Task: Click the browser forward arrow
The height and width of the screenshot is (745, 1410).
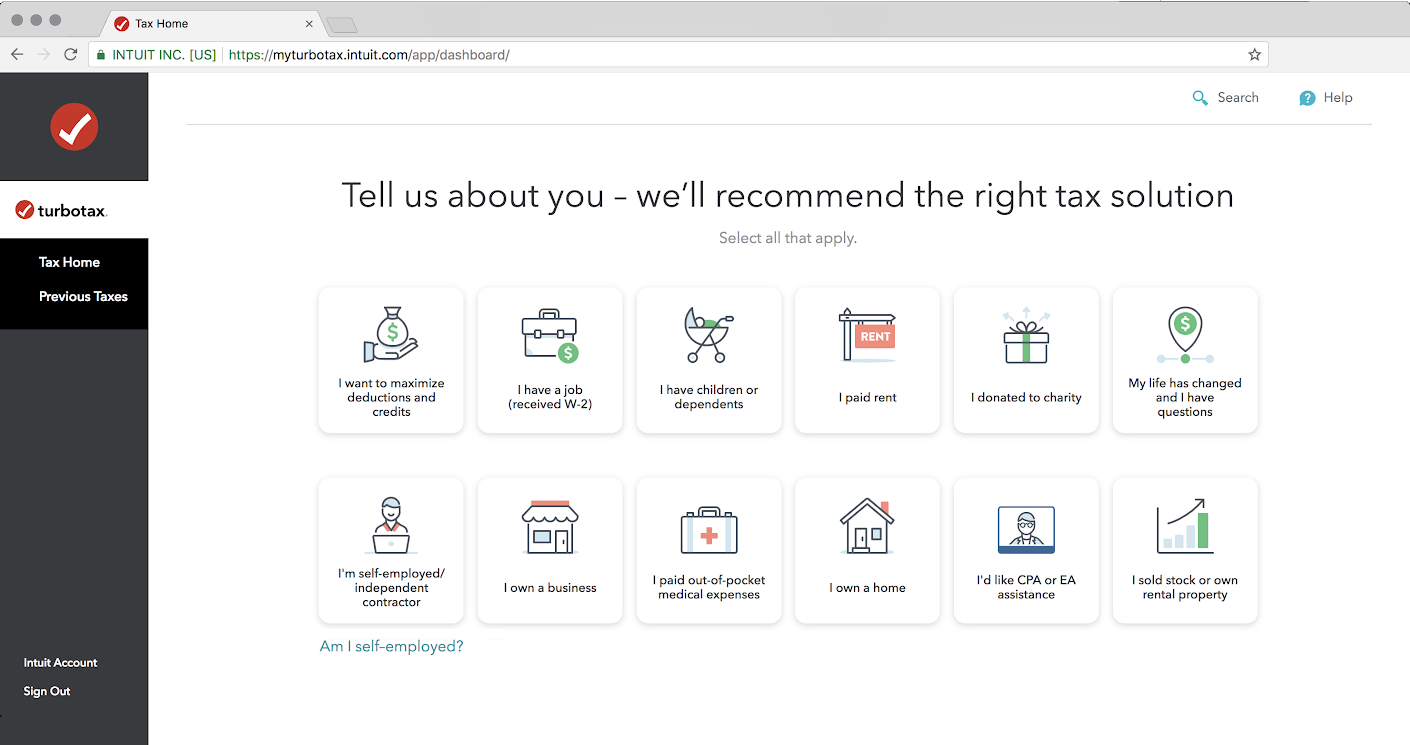Action: (x=44, y=55)
